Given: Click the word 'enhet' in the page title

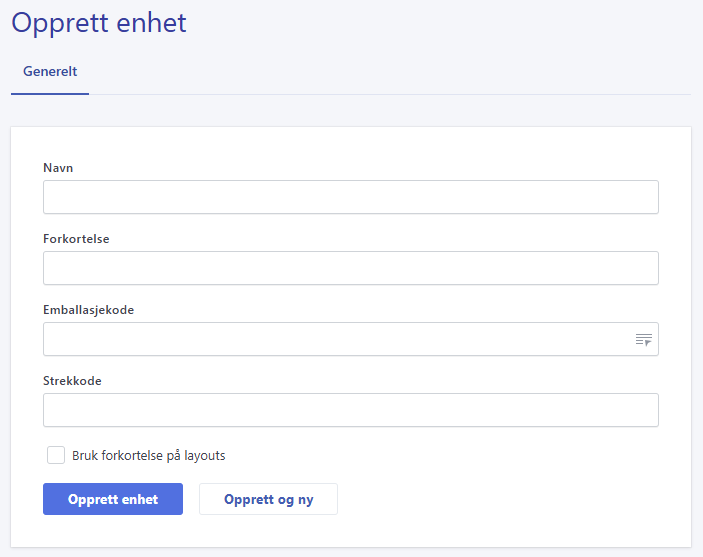Looking at the screenshot, I should [151, 22].
